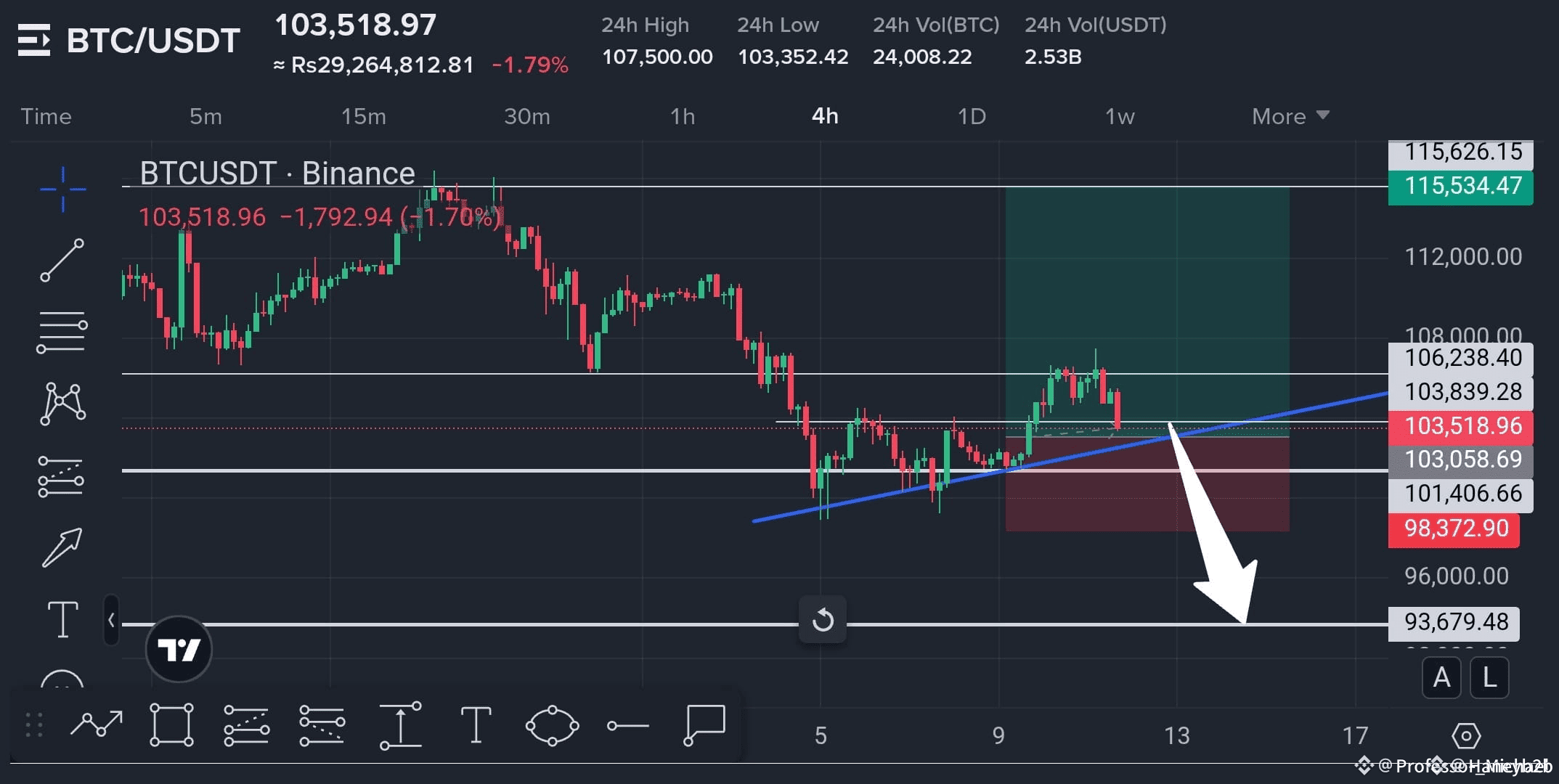The image size is (1559, 784).
Task: Choose the horizontal lines drawing tool
Action: pyautogui.click(x=62, y=332)
